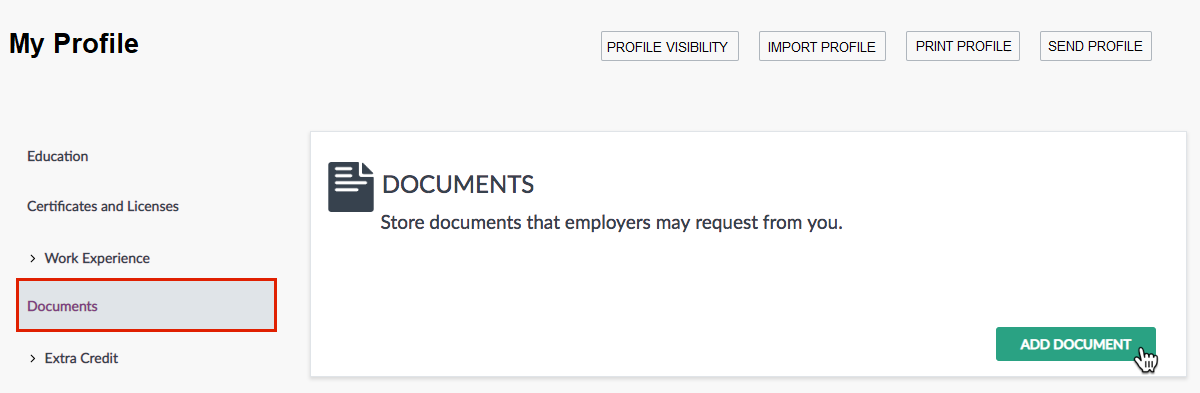
Task: Click the blank header area beside My Profile
Action: (x=370, y=45)
